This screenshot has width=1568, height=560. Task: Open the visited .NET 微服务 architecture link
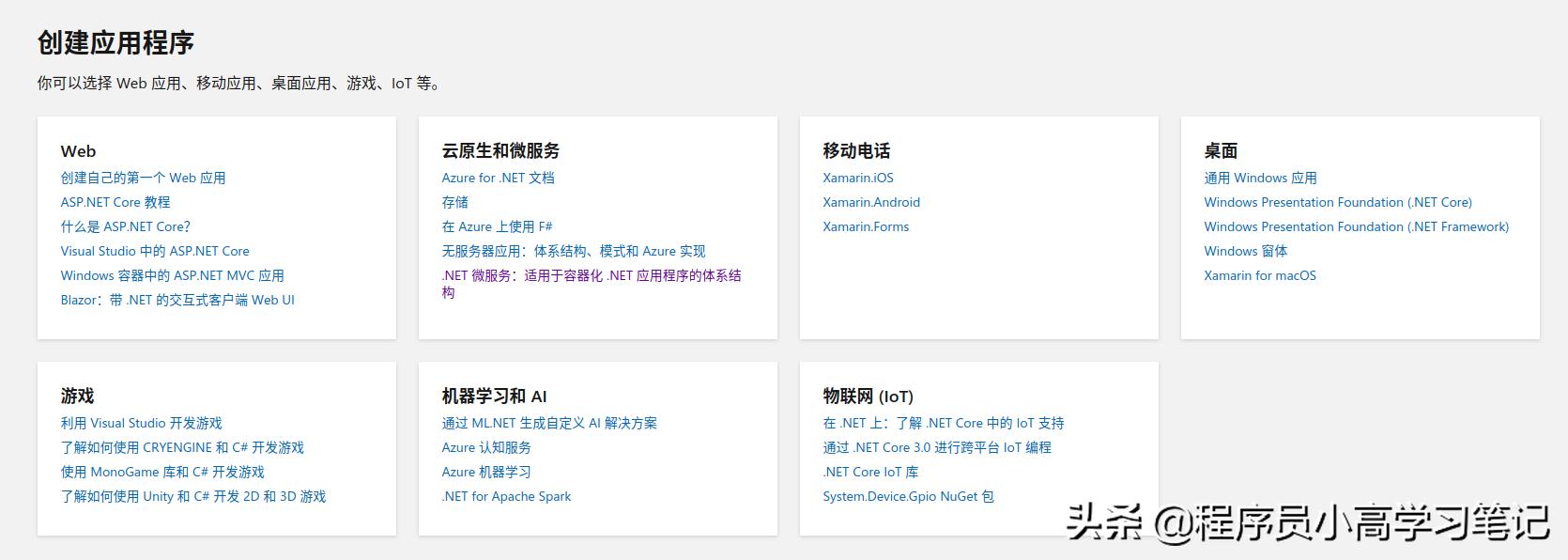pos(591,275)
